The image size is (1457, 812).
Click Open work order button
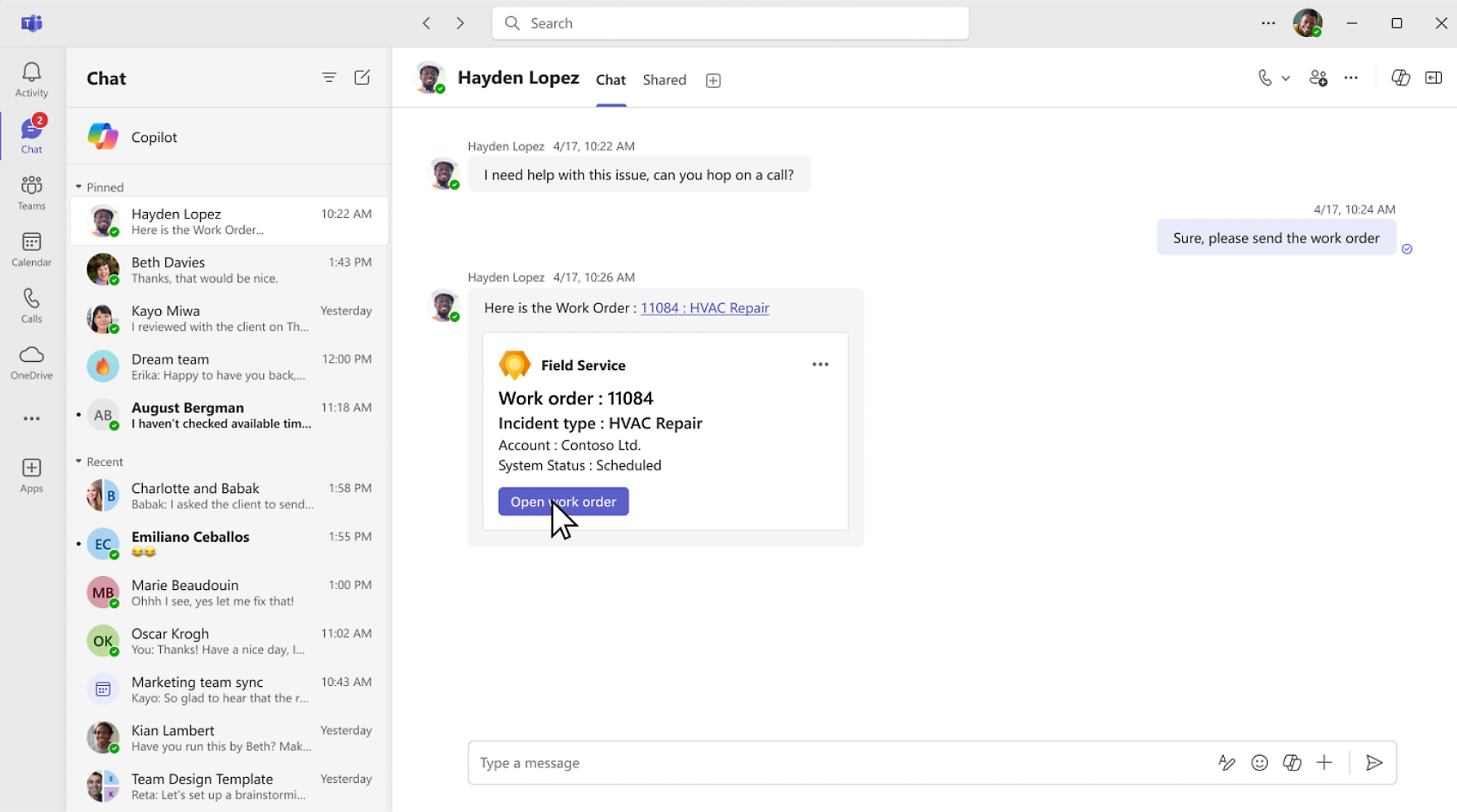click(x=563, y=501)
